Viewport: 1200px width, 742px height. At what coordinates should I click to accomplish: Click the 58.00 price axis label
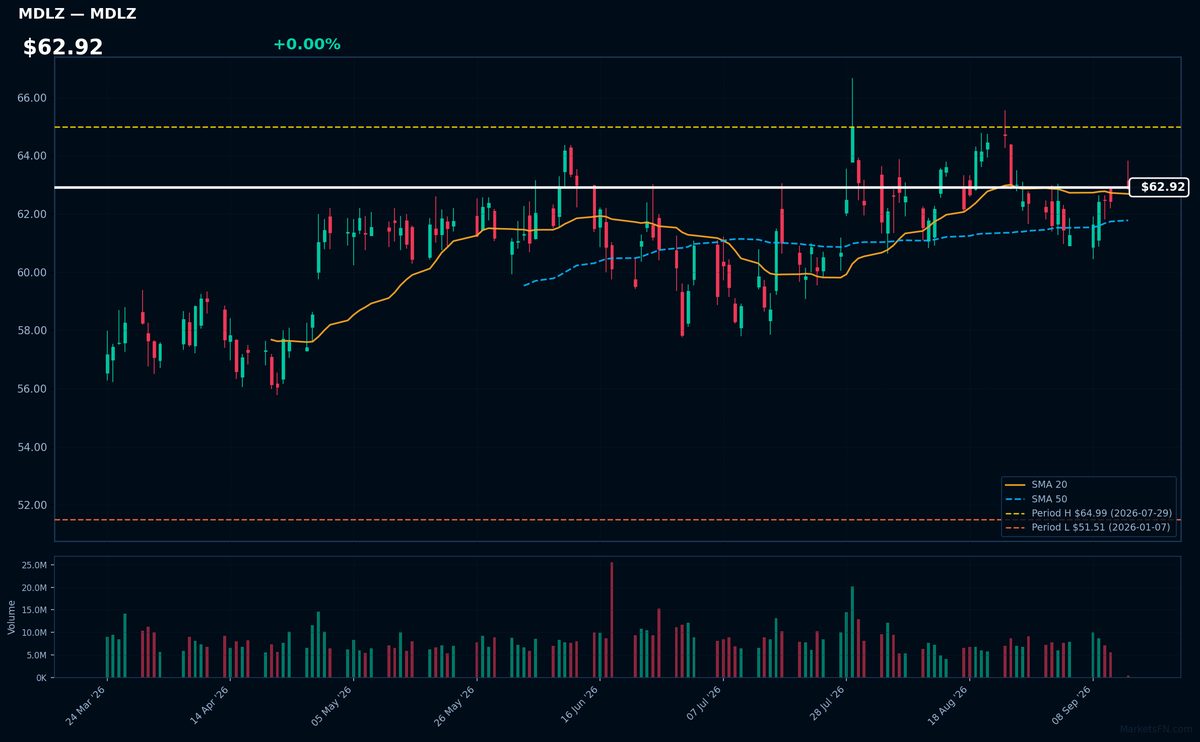click(x=33, y=330)
